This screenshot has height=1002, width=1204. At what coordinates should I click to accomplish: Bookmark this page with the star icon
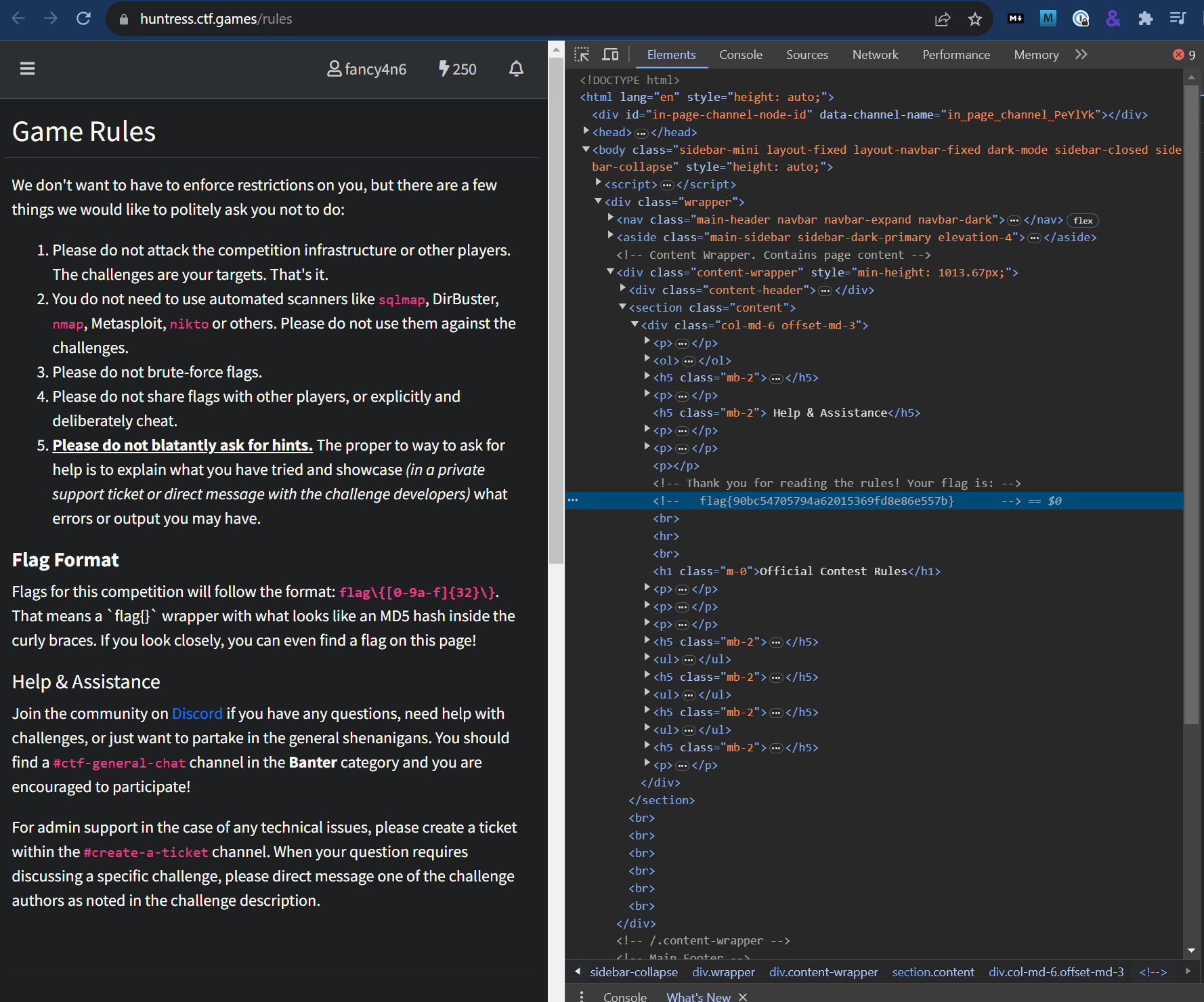(x=974, y=19)
